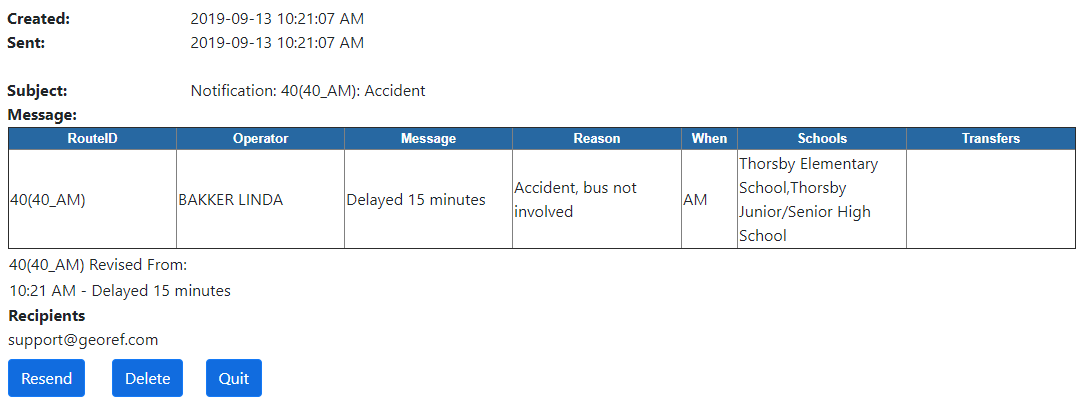Viewport: 1083px width, 403px height.
Task: Select the RouteID column header
Action: click(92, 139)
